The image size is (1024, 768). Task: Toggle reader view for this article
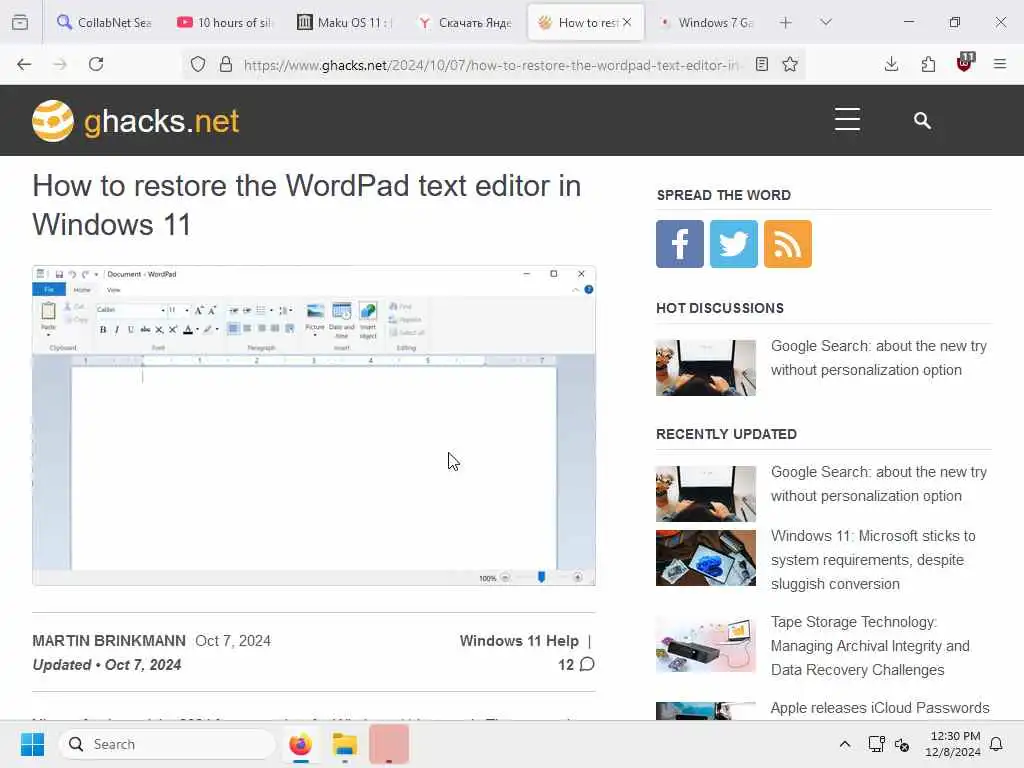click(x=761, y=64)
